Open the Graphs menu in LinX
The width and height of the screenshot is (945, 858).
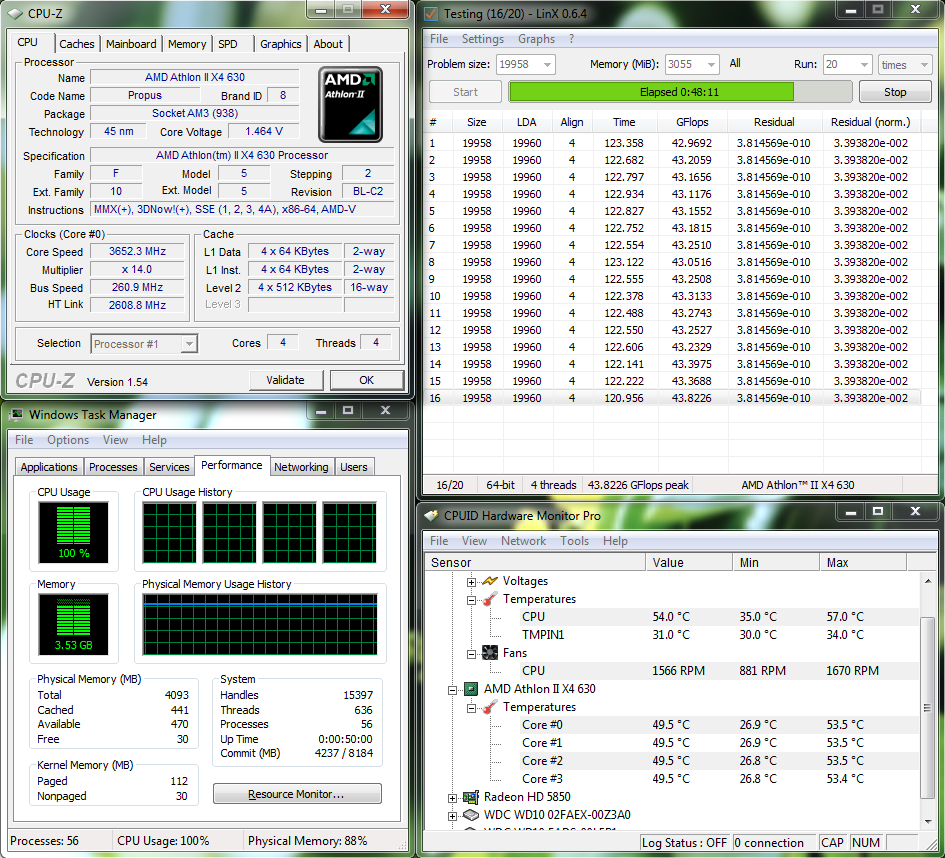[536, 39]
